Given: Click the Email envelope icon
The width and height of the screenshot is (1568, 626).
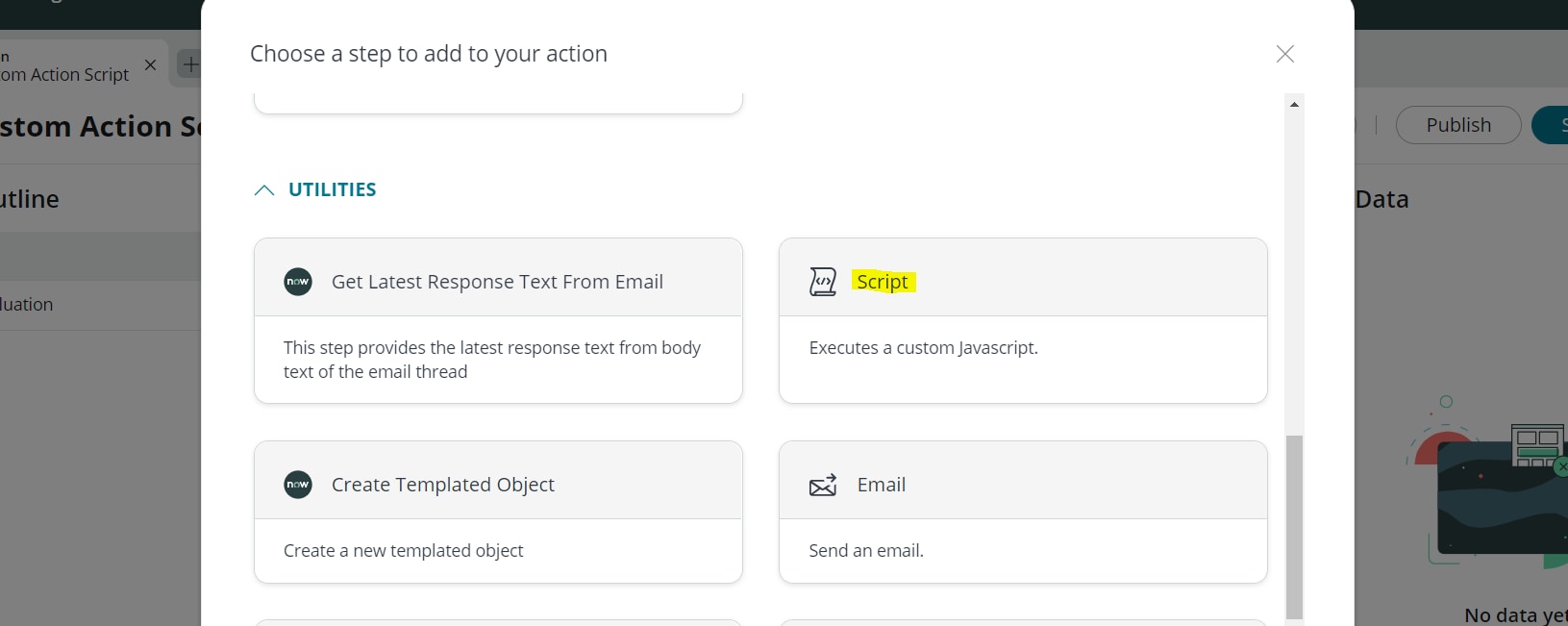Looking at the screenshot, I should tap(823, 485).
